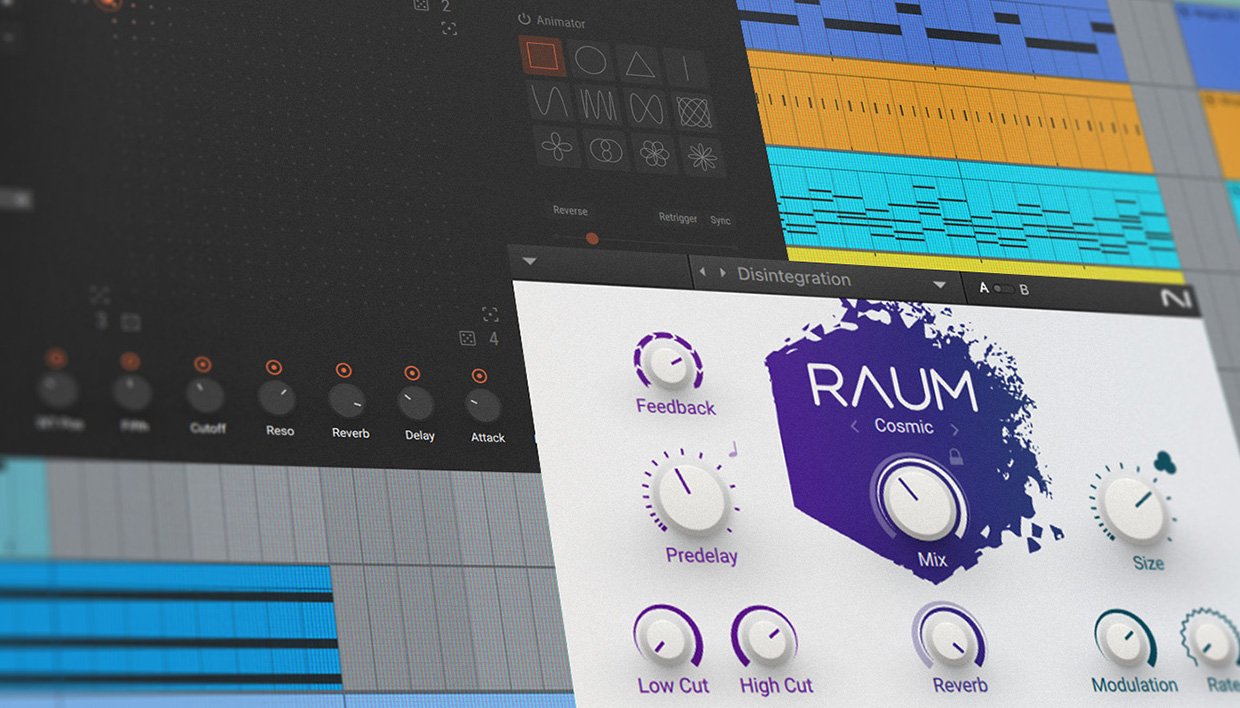Viewport: 1240px width, 708px height.
Task: Click the musical note sync icon near Predelay
Action: pos(731,449)
